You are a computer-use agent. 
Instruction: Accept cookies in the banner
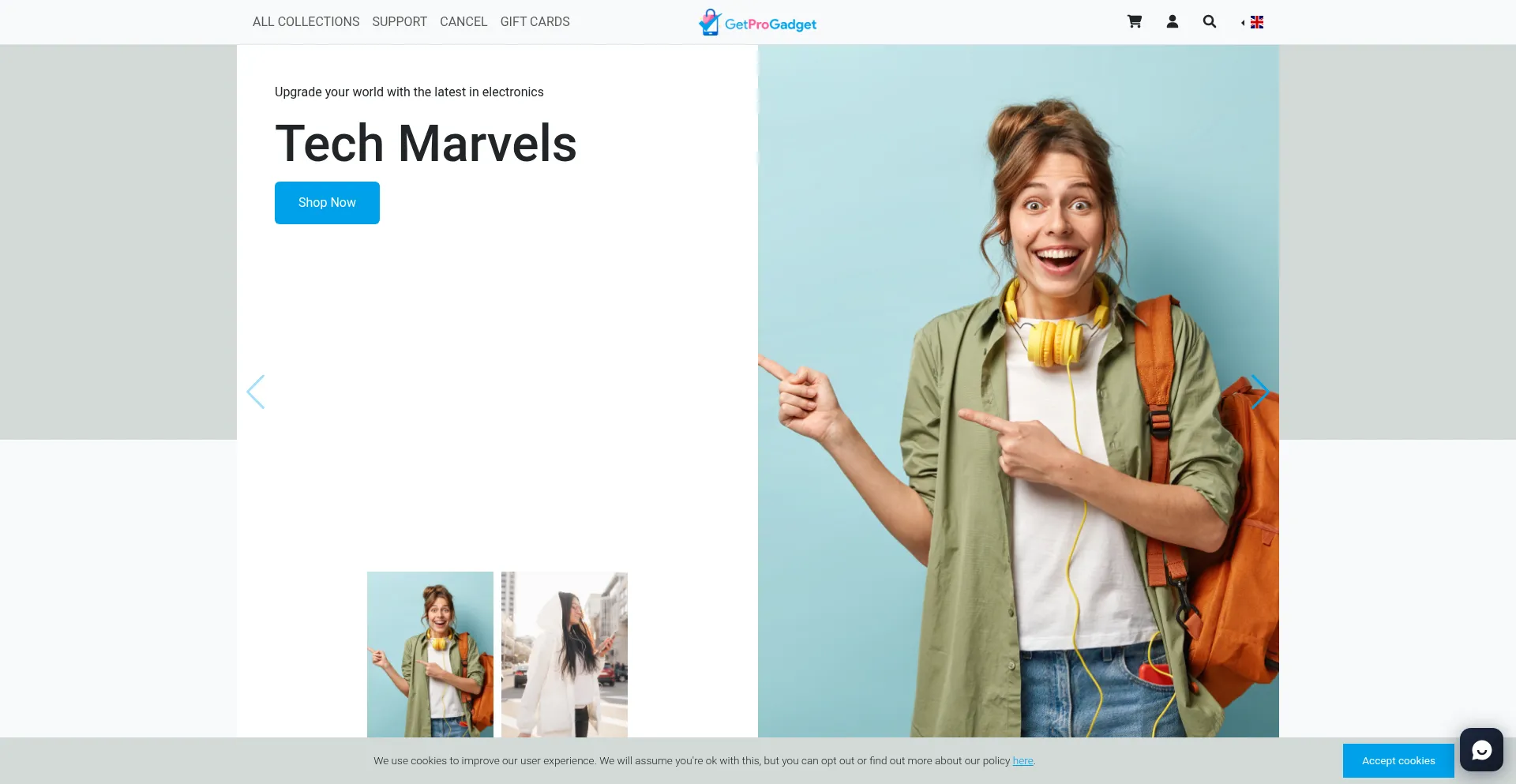(x=1398, y=760)
